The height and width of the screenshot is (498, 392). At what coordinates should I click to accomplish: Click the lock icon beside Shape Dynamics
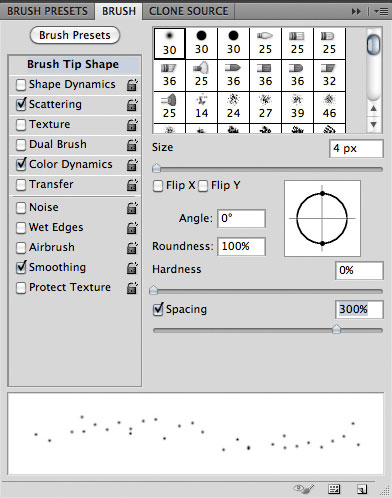(132, 85)
